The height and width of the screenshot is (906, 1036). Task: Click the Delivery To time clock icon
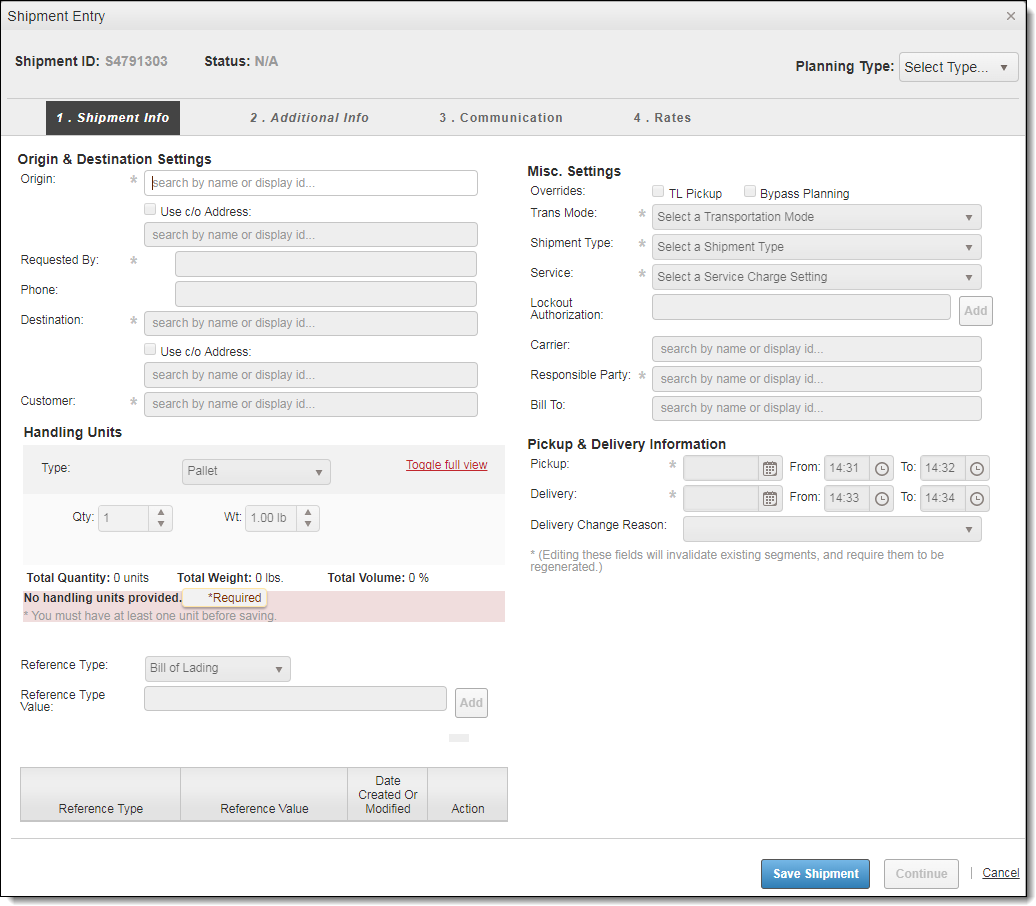click(x=977, y=498)
